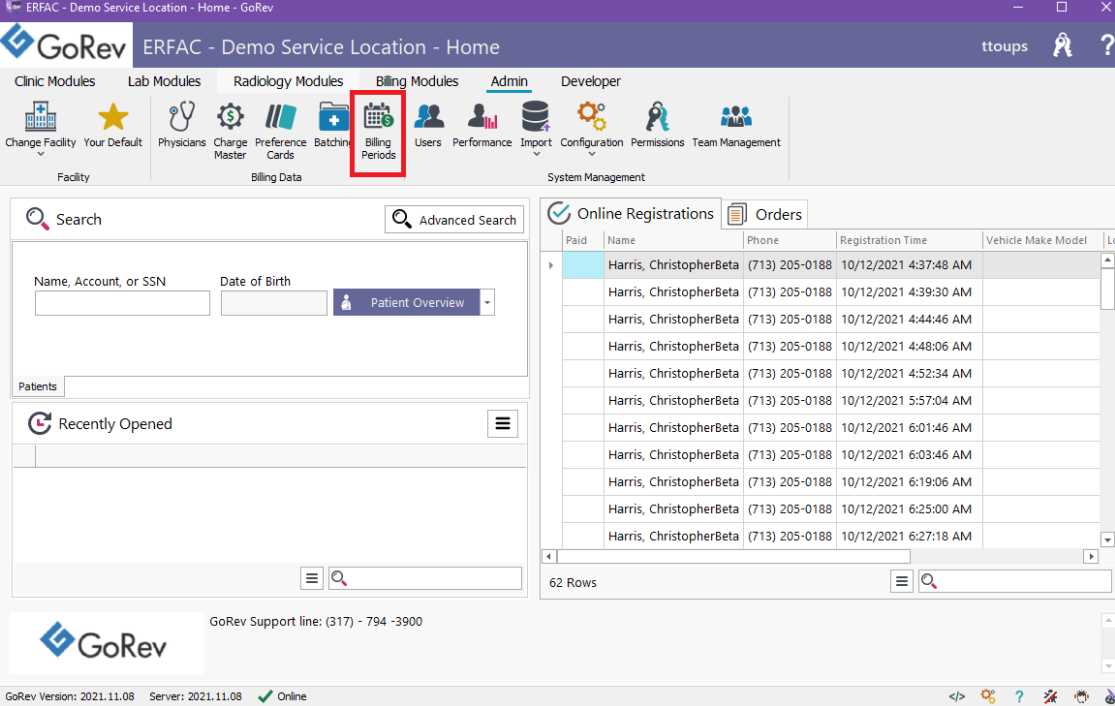The image size is (1115, 706).
Task: Open the Batching folder icon
Action: pyautogui.click(x=332, y=117)
